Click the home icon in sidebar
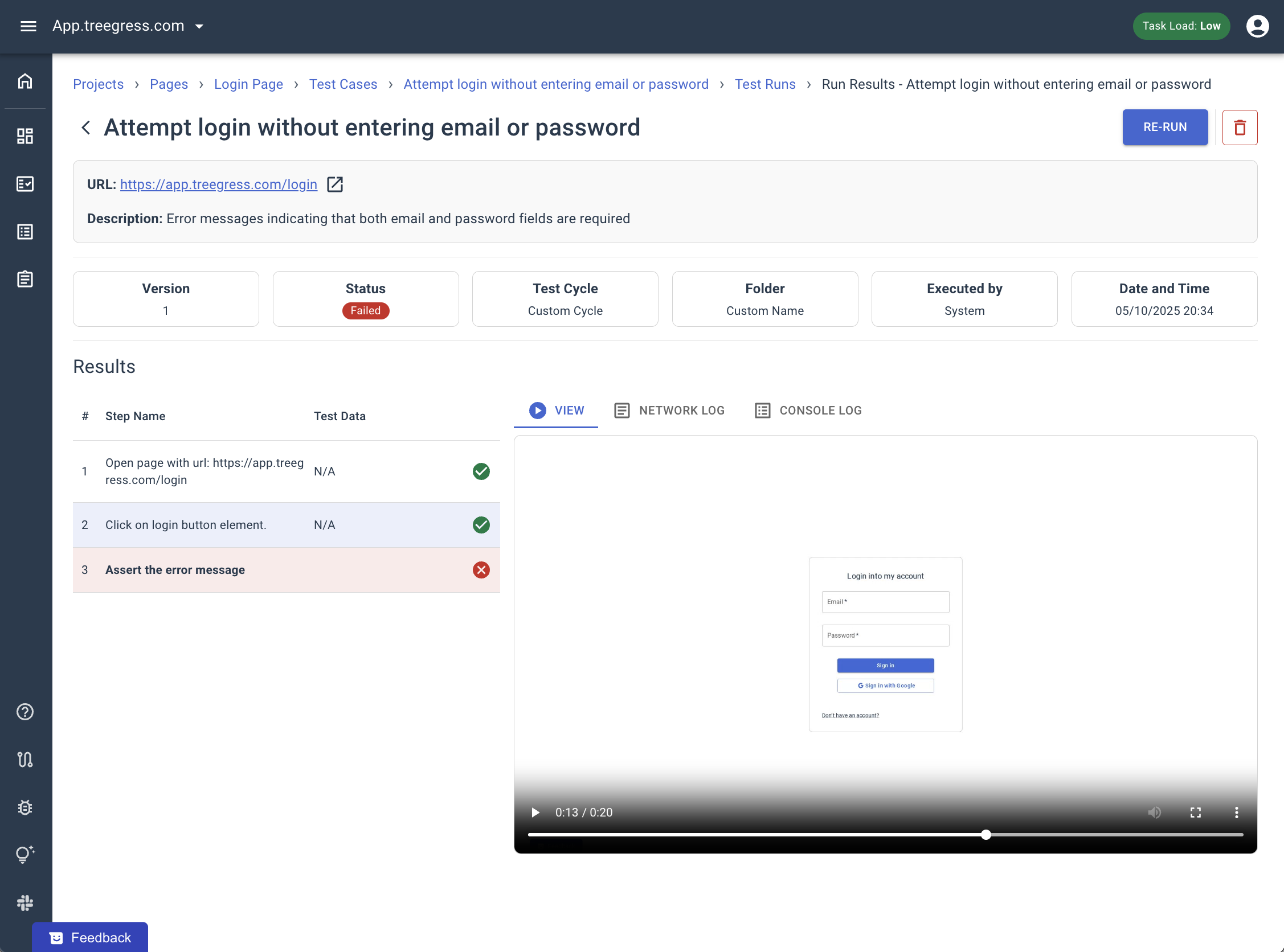This screenshot has height=952, width=1284. click(x=25, y=81)
